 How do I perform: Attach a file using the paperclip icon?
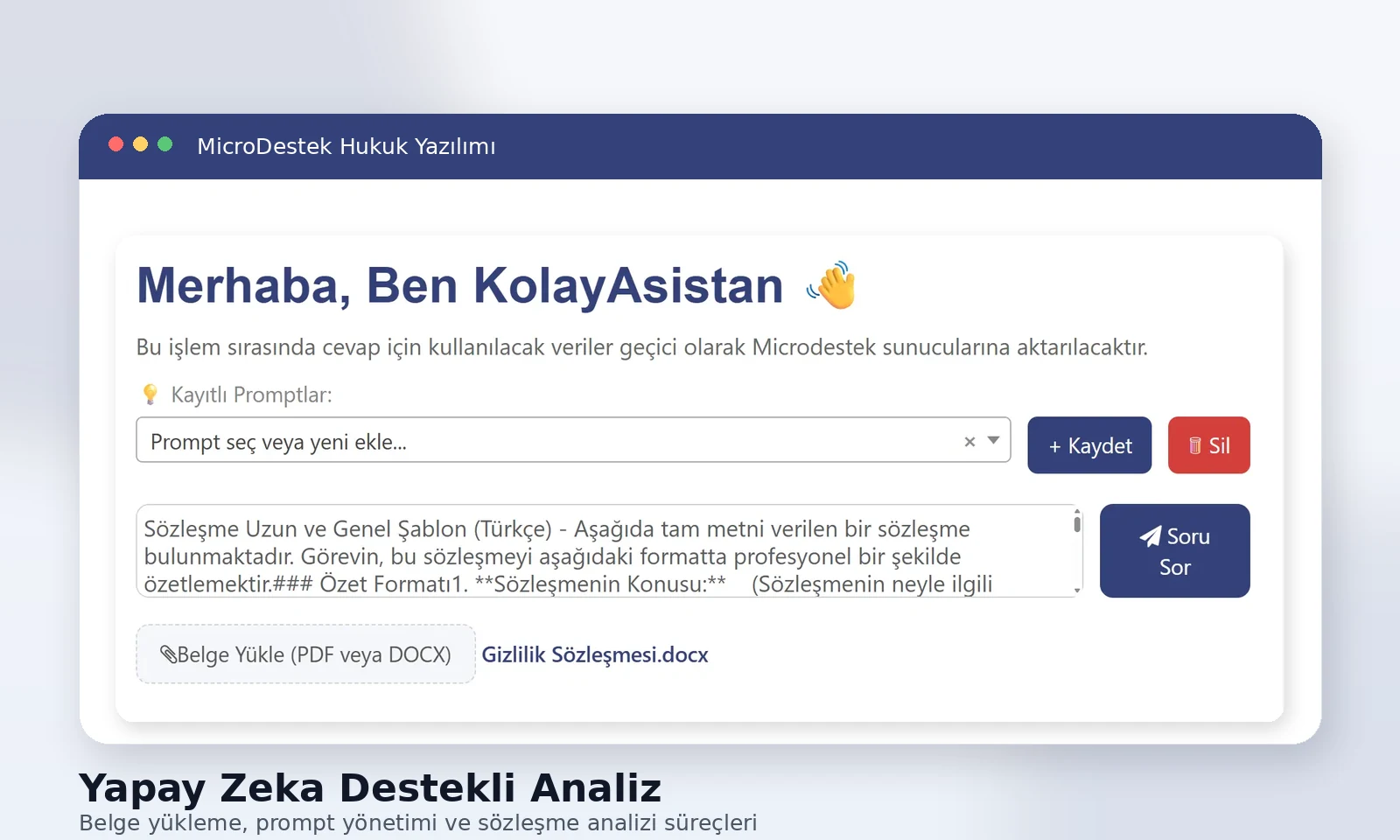pyautogui.click(x=170, y=654)
